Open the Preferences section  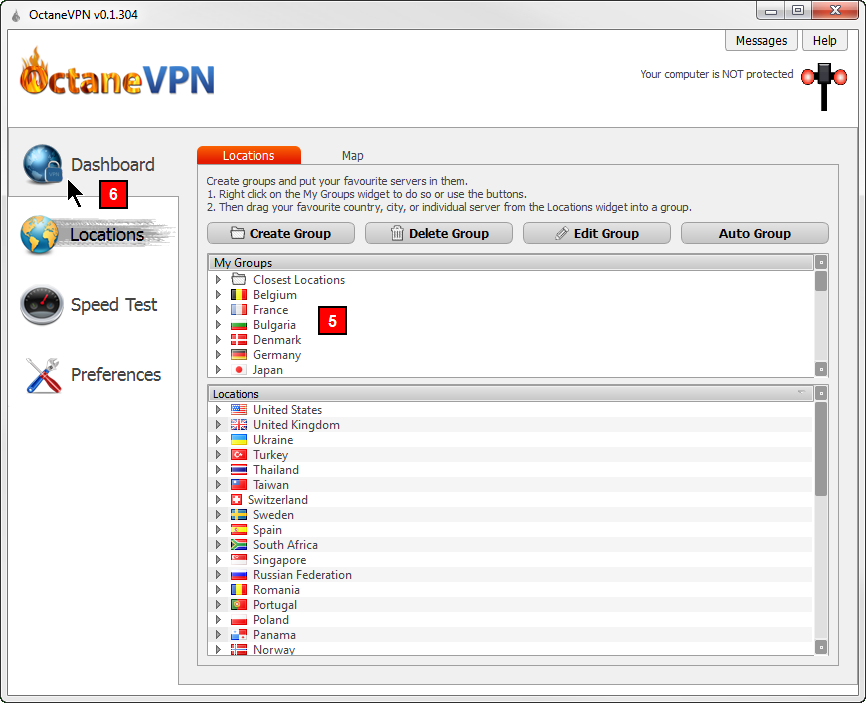(116, 375)
